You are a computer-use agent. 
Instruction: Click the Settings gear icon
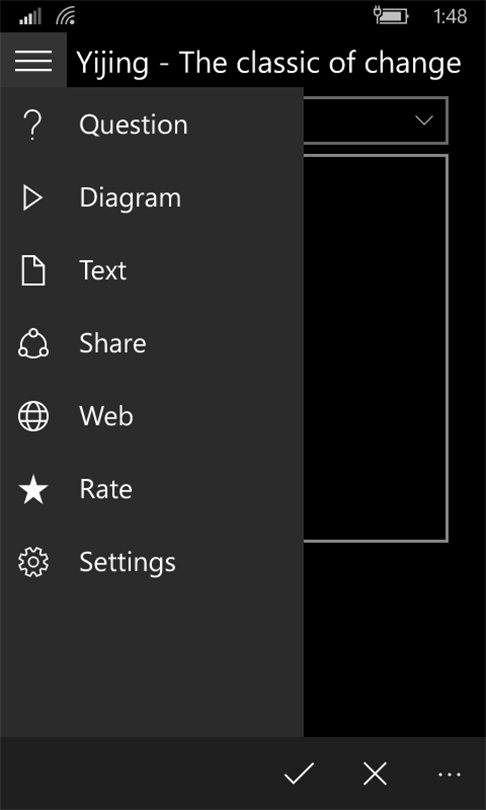click(x=33, y=563)
